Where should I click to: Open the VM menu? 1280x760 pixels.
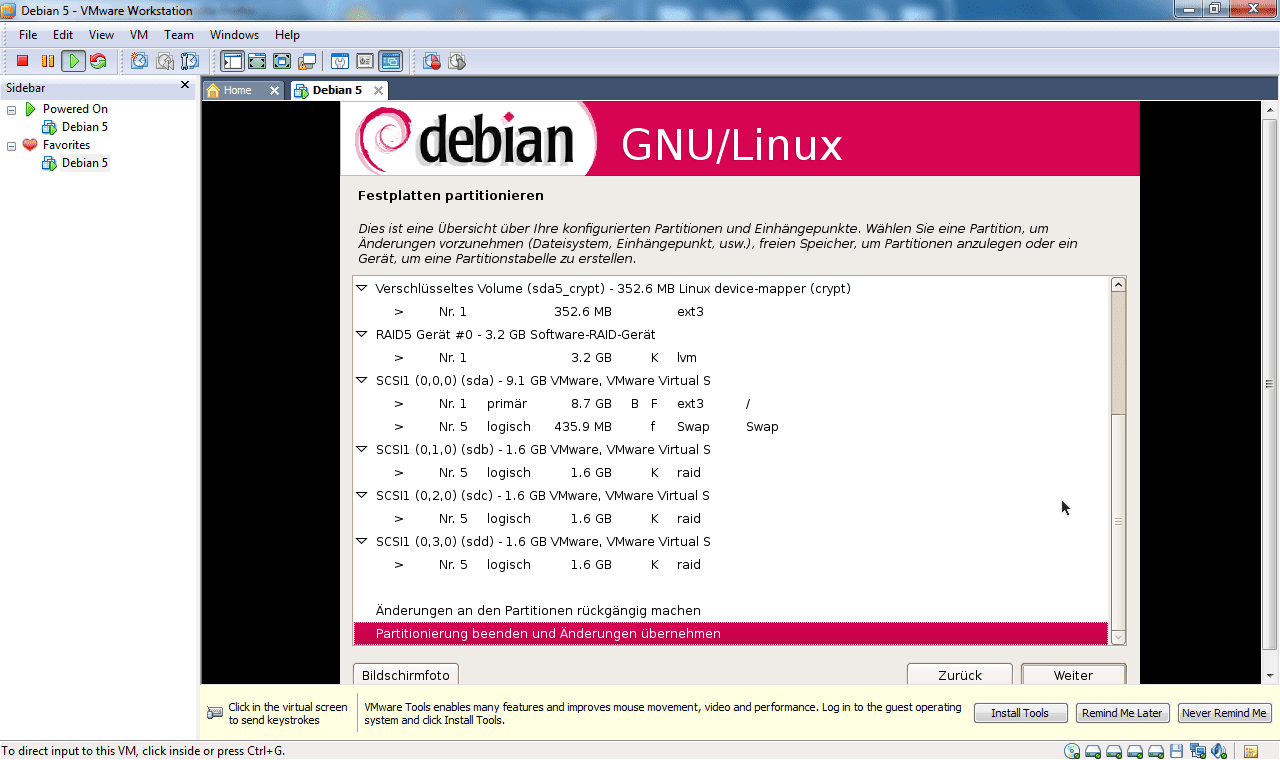click(x=139, y=35)
